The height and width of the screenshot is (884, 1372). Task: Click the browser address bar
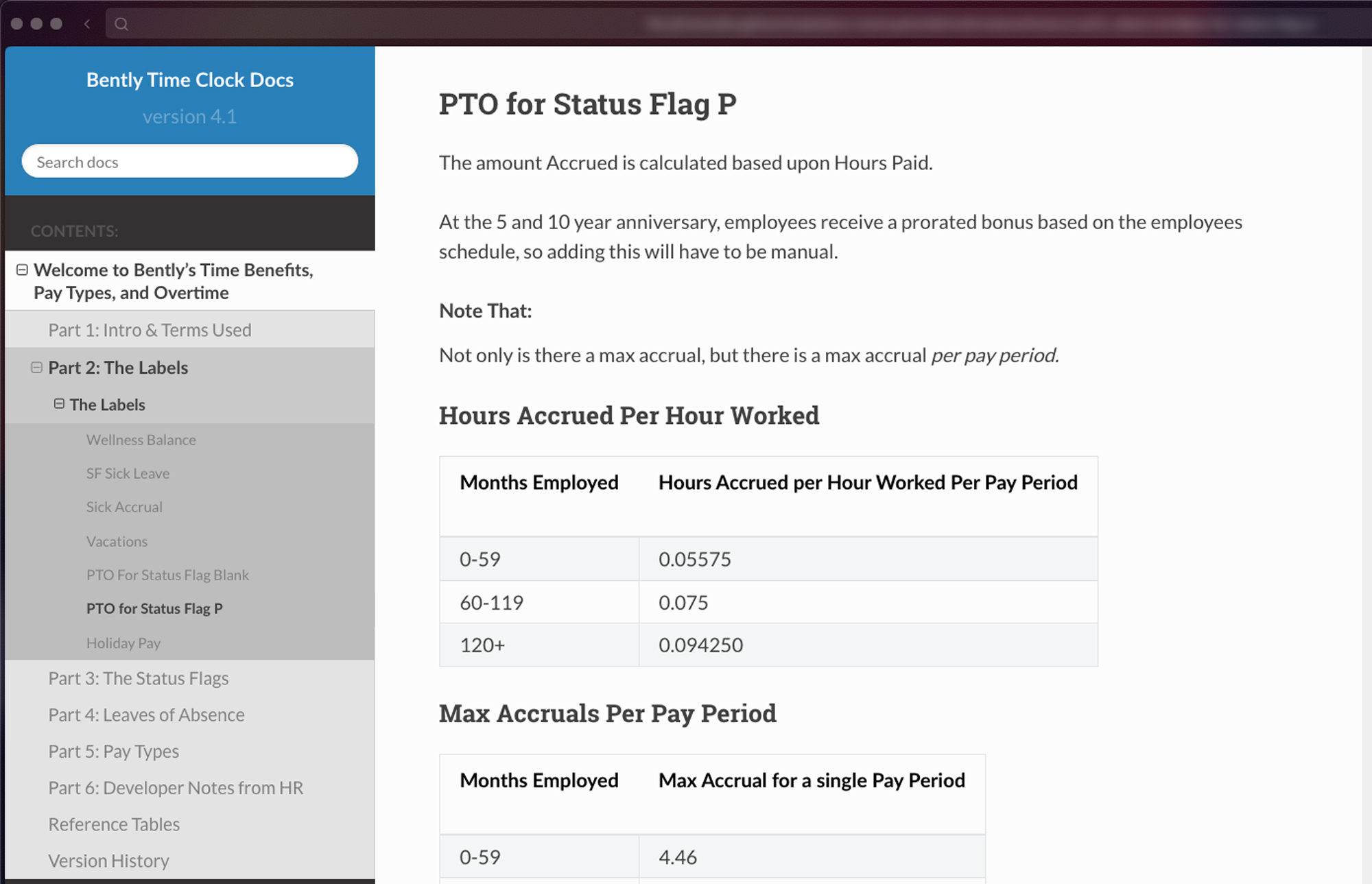(x=686, y=24)
